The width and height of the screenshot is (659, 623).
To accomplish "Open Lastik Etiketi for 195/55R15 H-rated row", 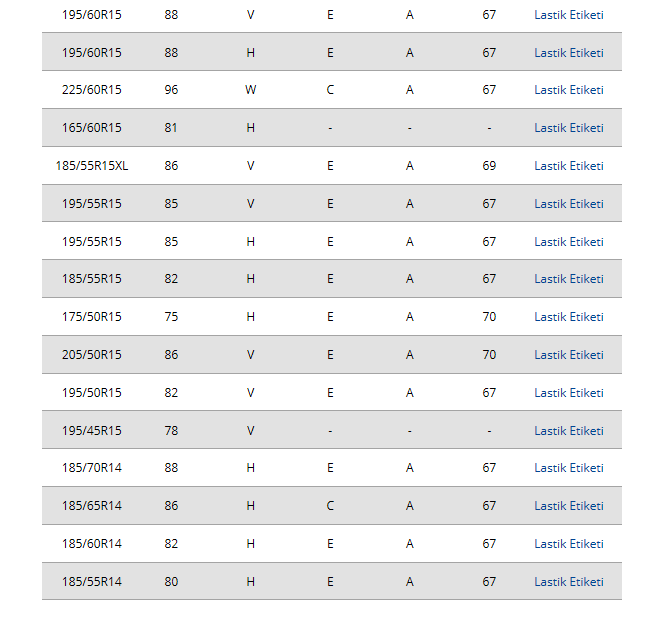I will tap(568, 242).
